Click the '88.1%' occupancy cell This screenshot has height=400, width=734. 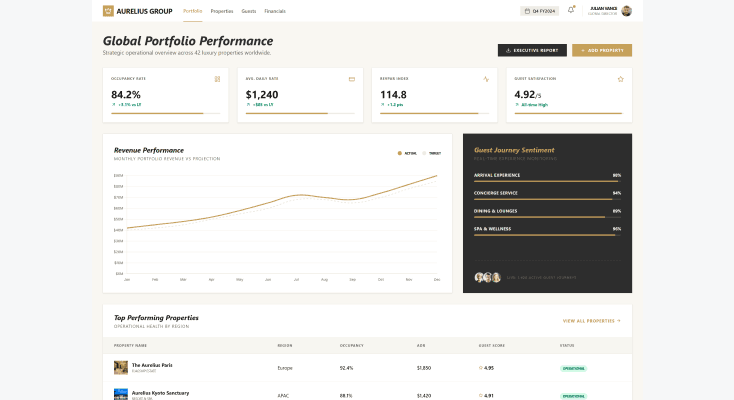(x=346, y=396)
